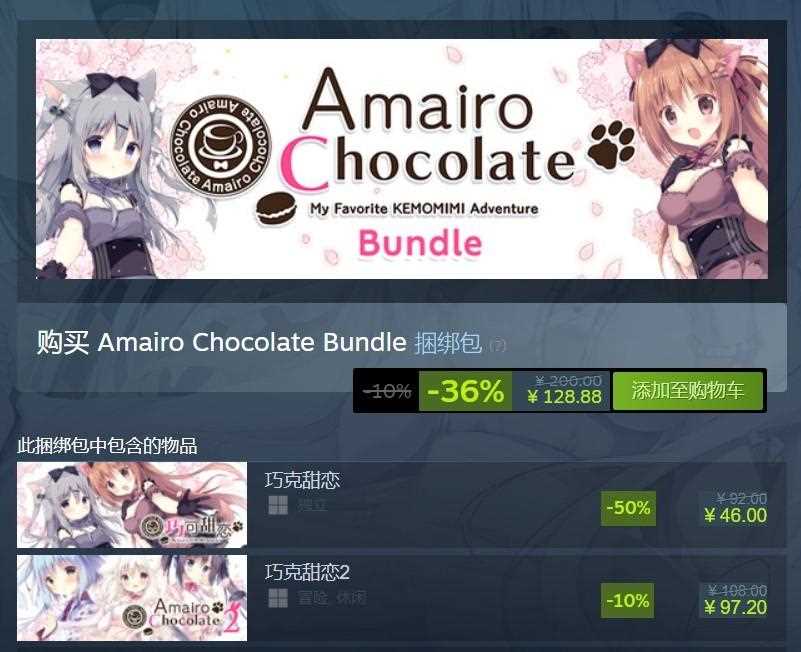Open the 巧克甜恋 game thumbnail

click(x=132, y=505)
